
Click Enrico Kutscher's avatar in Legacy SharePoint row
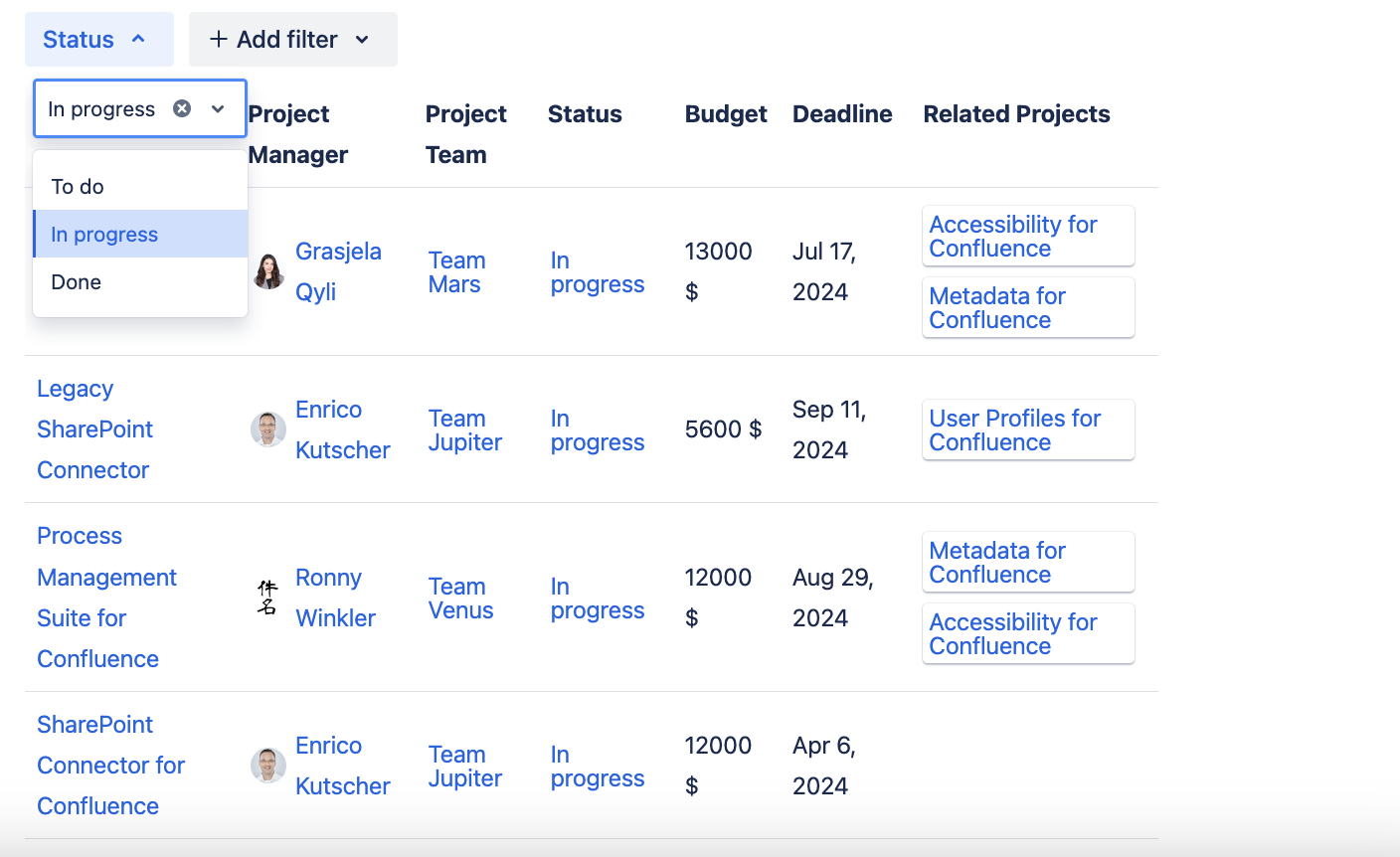pos(268,429)
